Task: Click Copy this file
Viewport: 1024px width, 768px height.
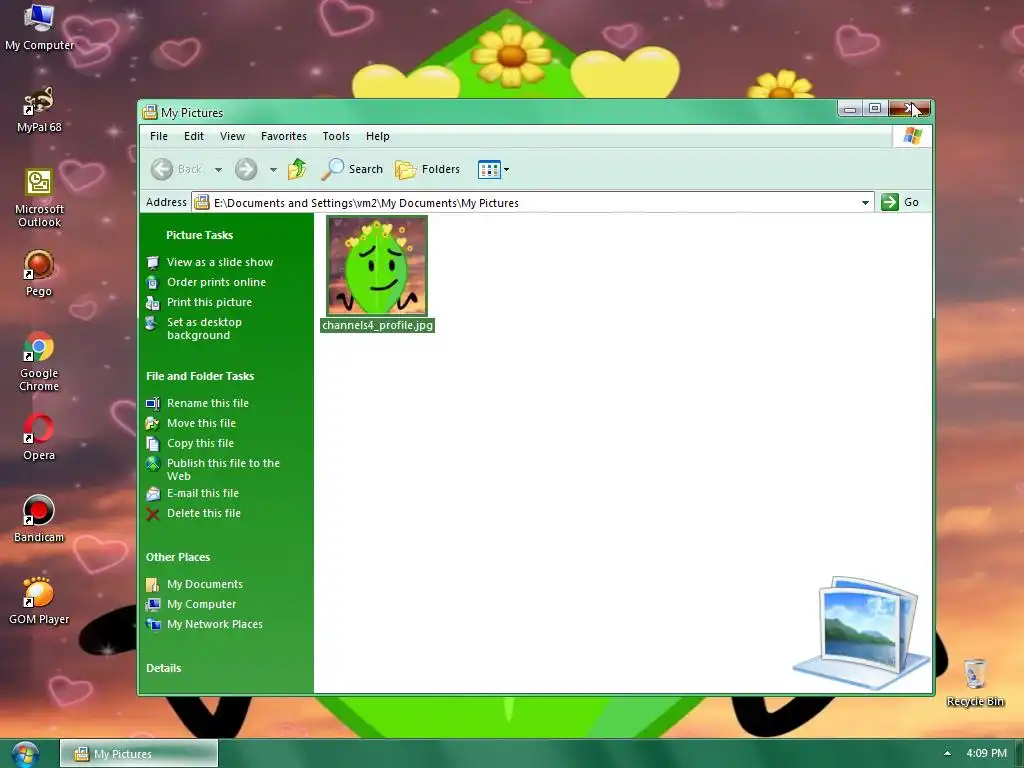Action: [x=200, y=443]
